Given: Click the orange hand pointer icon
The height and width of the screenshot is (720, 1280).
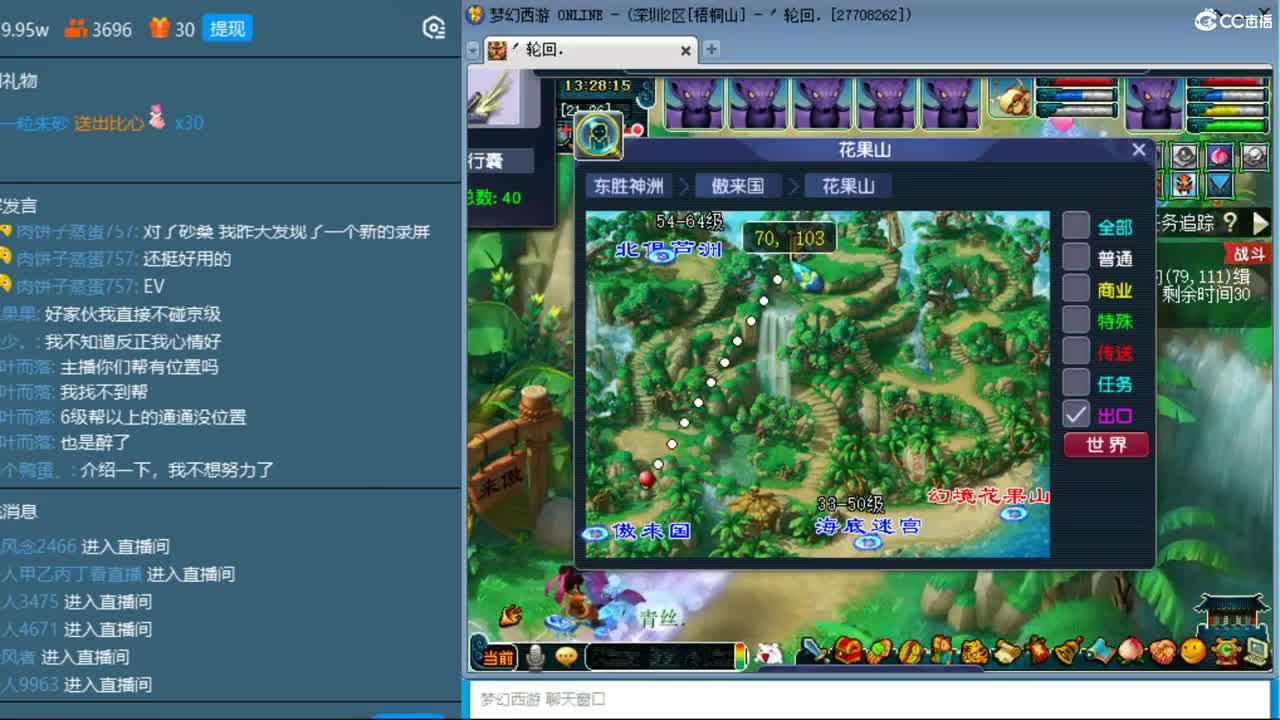Looking at the screenshot, I should 511,615.
